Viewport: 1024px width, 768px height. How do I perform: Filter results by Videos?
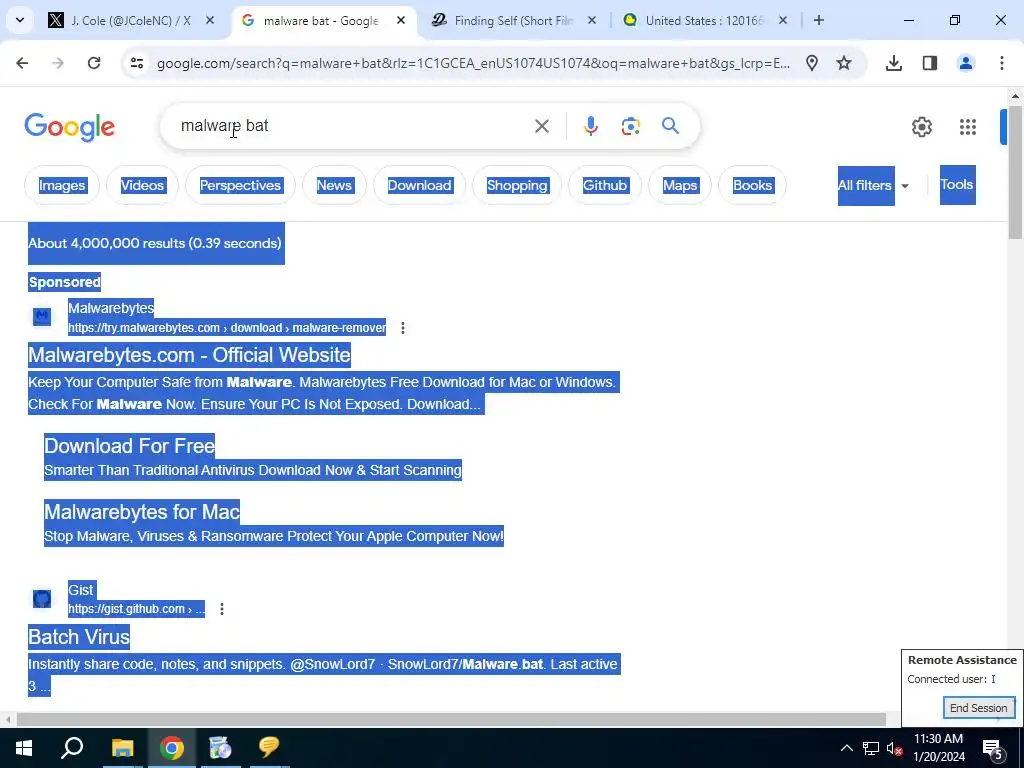pyautogui.click(x=142, y=185)
